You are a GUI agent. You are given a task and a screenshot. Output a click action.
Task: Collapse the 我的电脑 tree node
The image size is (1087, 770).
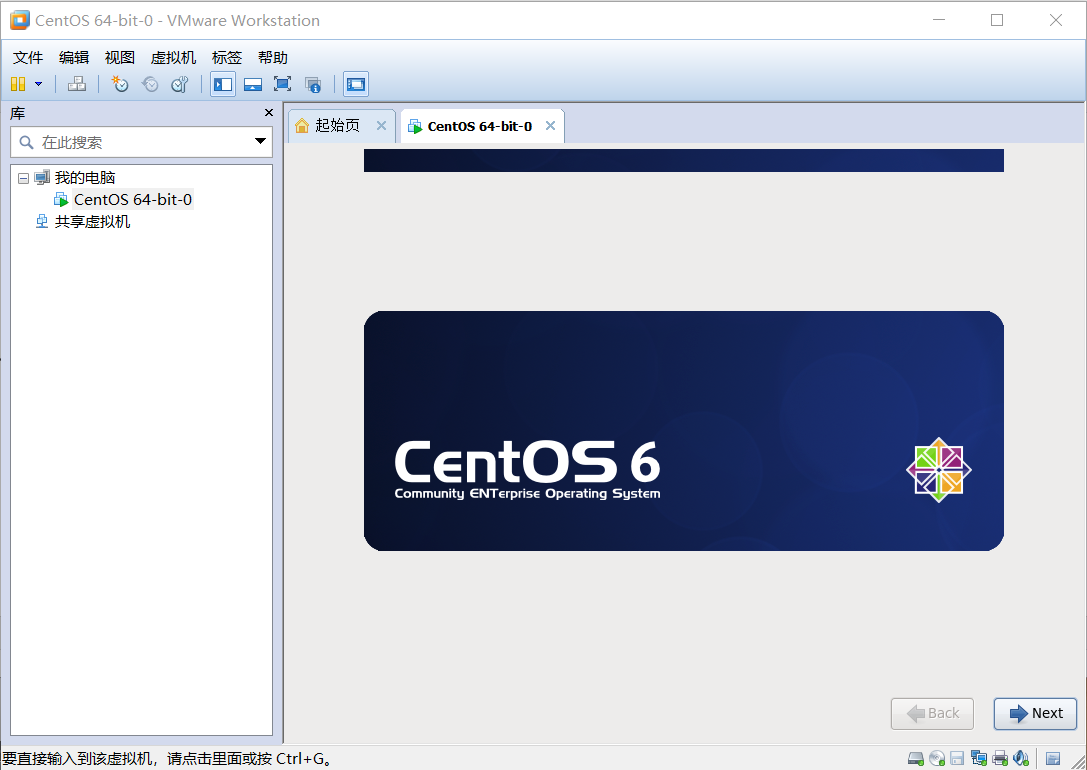click(23, 178)
